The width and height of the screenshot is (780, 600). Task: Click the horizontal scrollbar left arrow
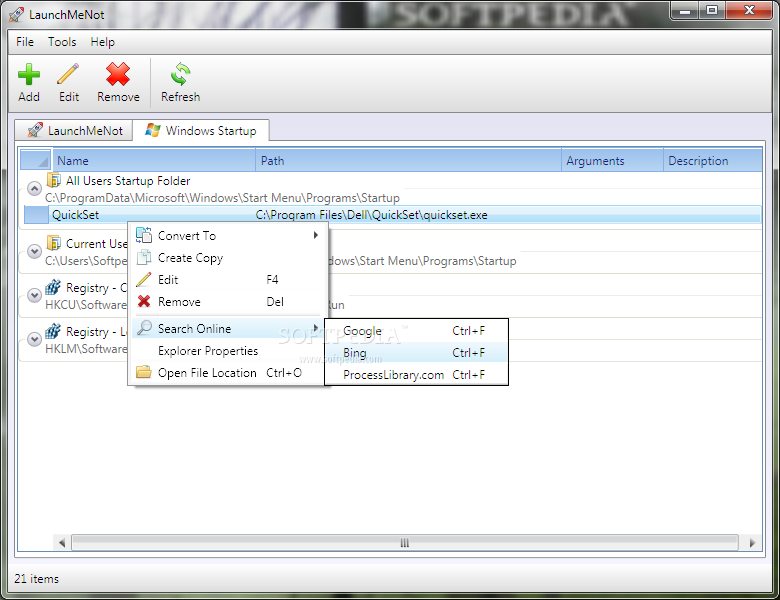[62, 543]
